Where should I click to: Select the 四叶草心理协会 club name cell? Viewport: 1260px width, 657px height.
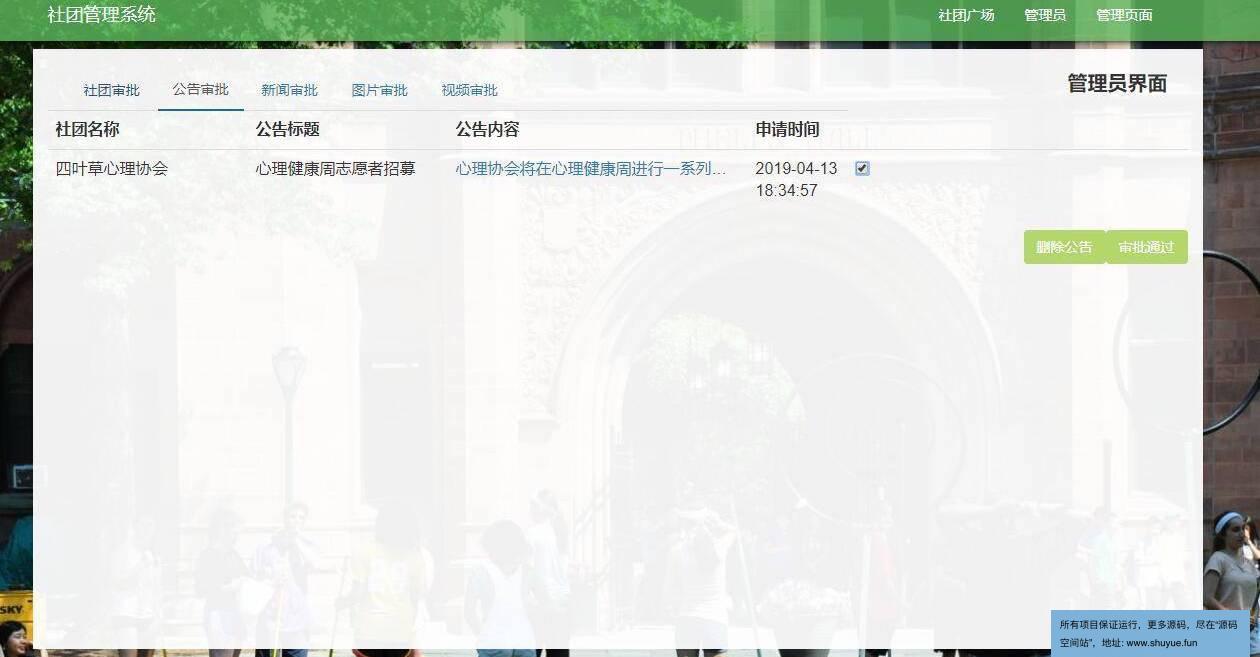pyautogui.click(x=112, y=169)
